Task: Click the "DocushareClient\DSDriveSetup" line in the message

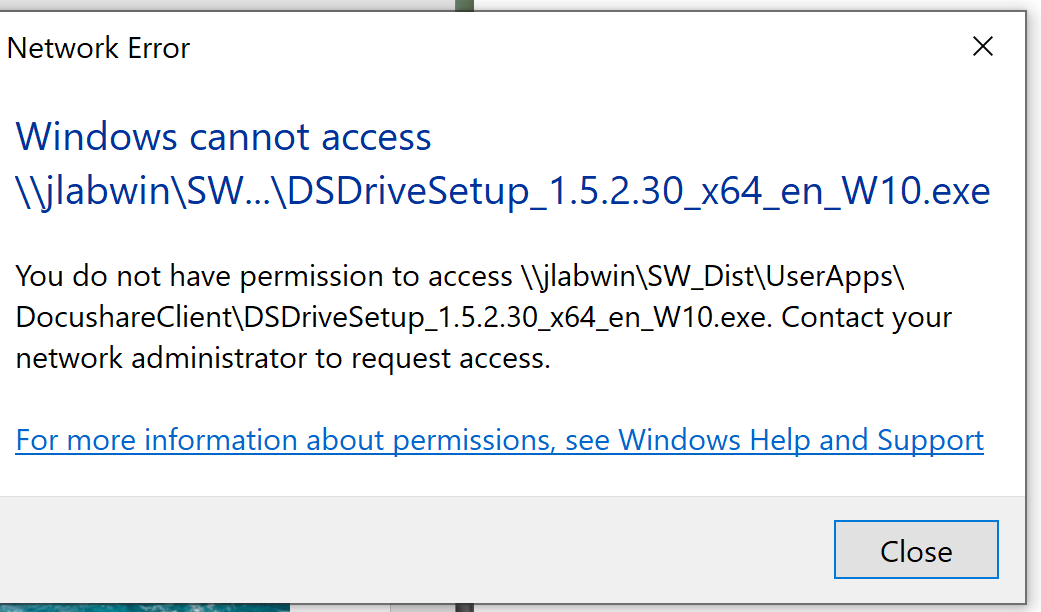Action: tap(220, 317)
